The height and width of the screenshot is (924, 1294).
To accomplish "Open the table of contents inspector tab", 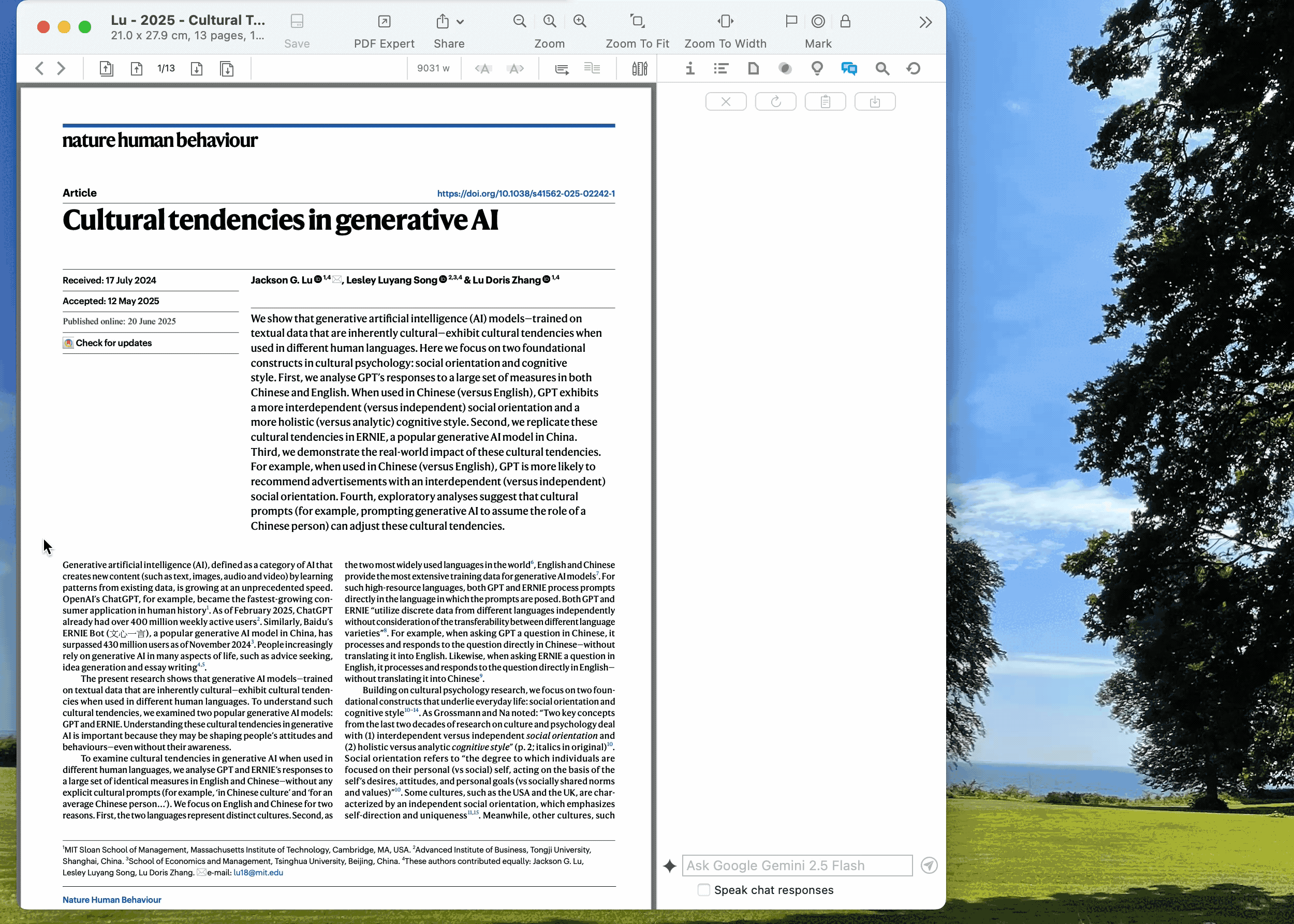I will (722, 69).
